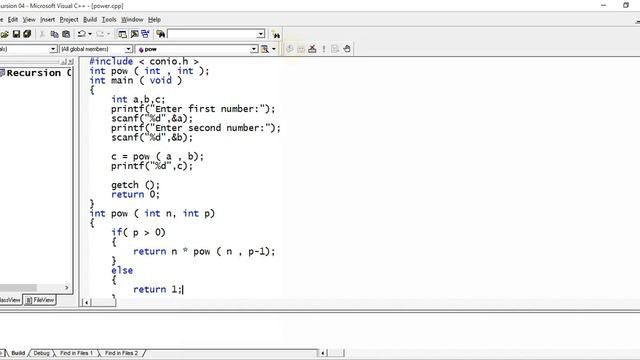
Task: Open the Undo history dropdown arrow
Action: coord(90,34)
